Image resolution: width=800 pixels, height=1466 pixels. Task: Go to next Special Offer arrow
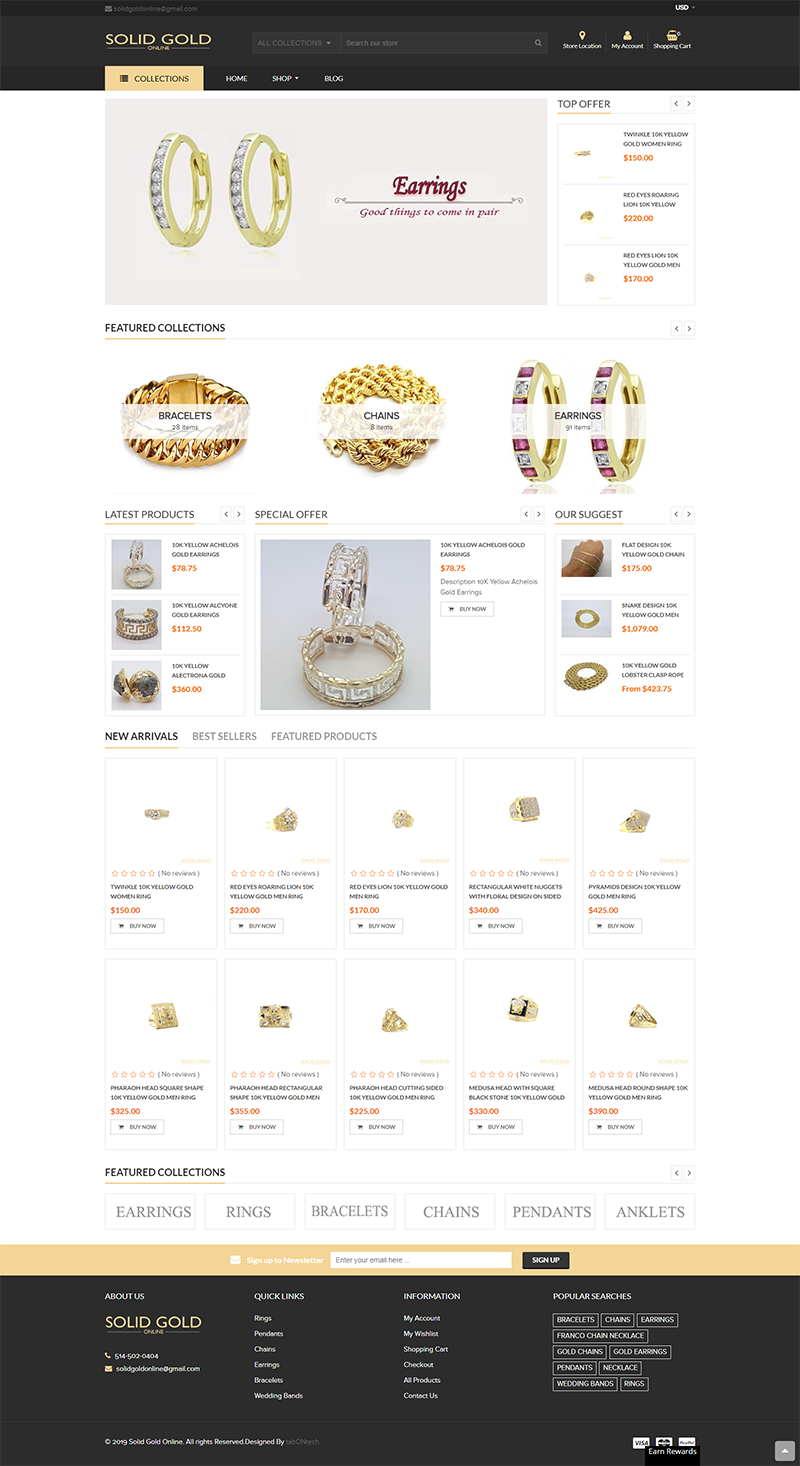[x=539, y=514]
